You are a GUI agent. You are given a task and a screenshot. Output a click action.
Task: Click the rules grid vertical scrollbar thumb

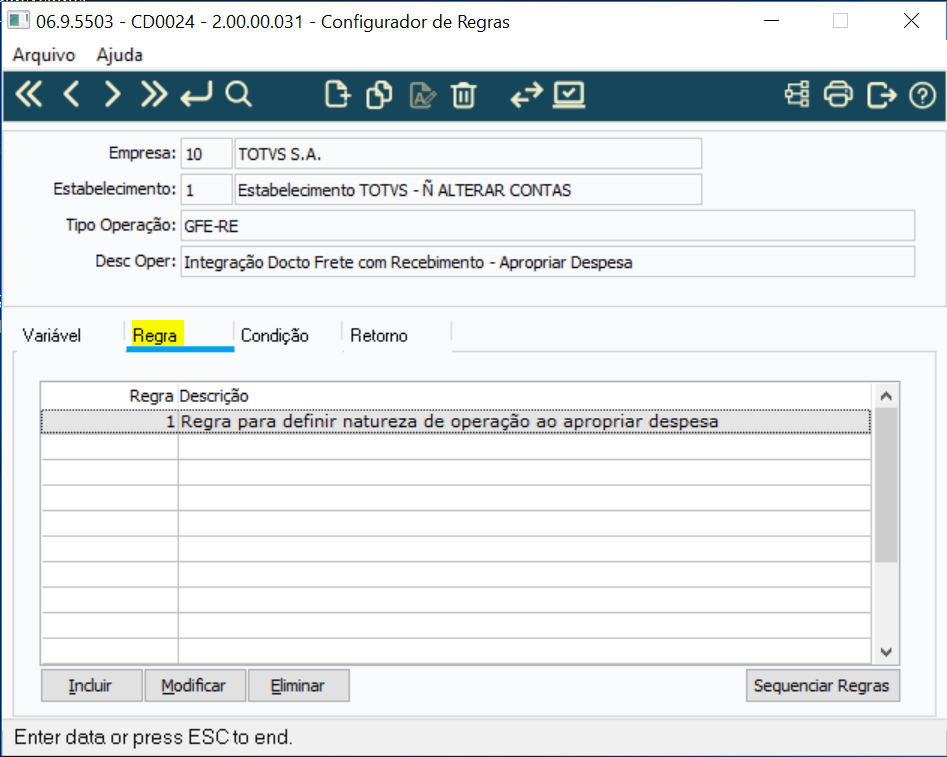tap(886, 485)
